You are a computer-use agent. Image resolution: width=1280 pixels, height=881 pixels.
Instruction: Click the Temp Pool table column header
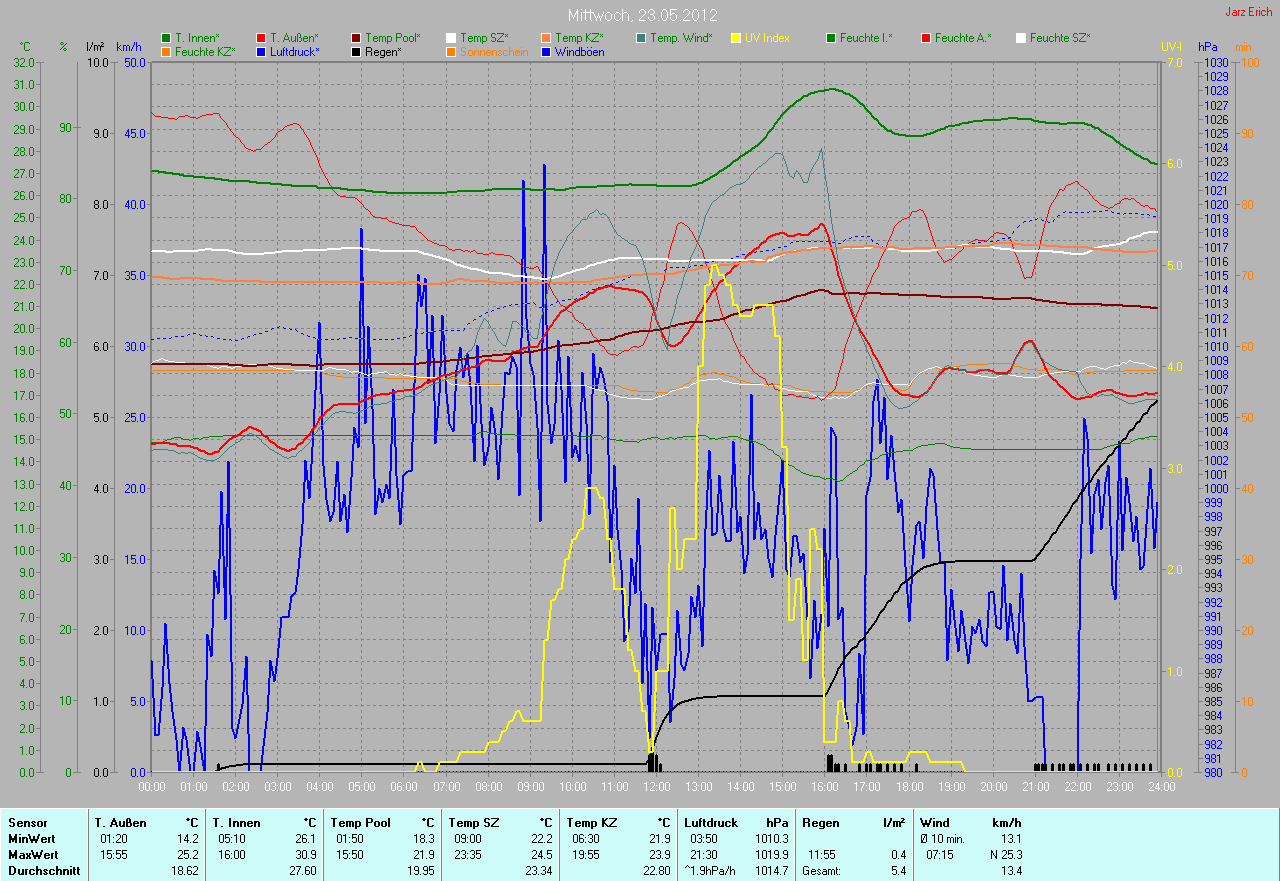pyautogui.click(x=361, y=823)
